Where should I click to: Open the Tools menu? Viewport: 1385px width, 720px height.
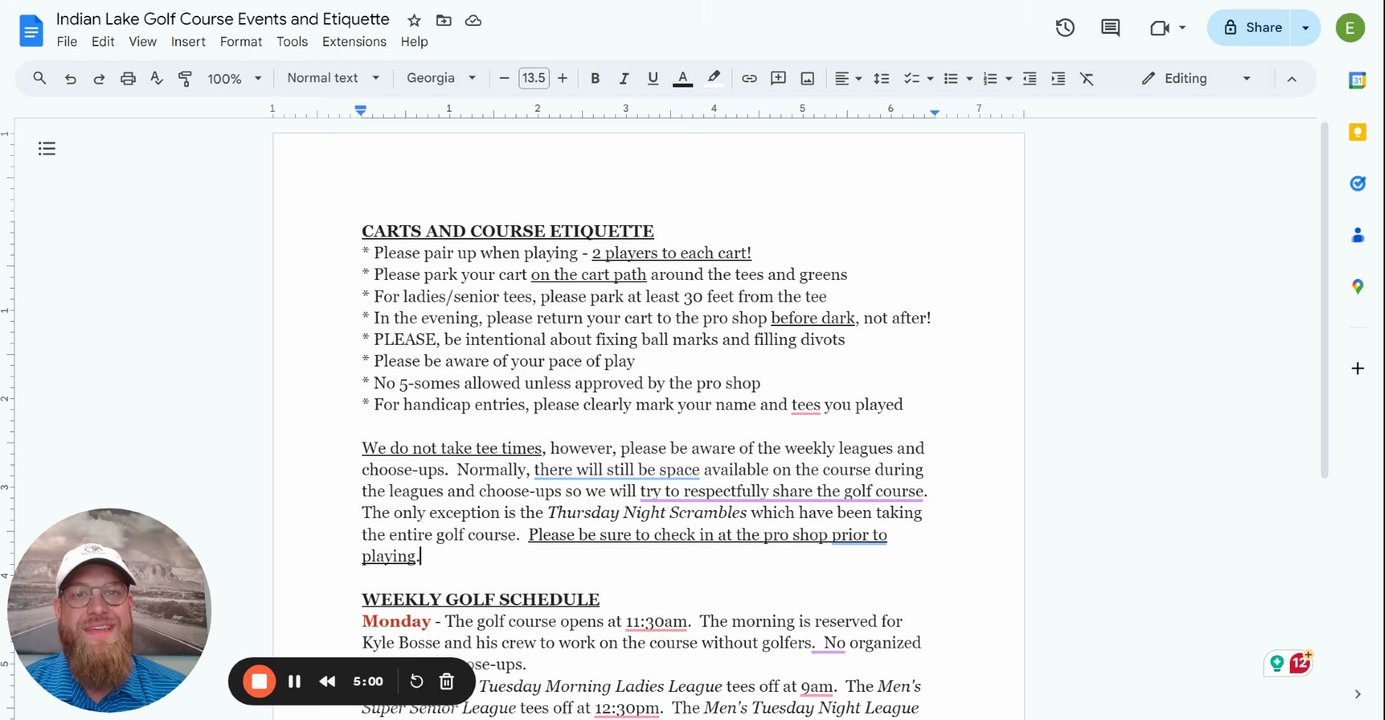click(292, 42)
